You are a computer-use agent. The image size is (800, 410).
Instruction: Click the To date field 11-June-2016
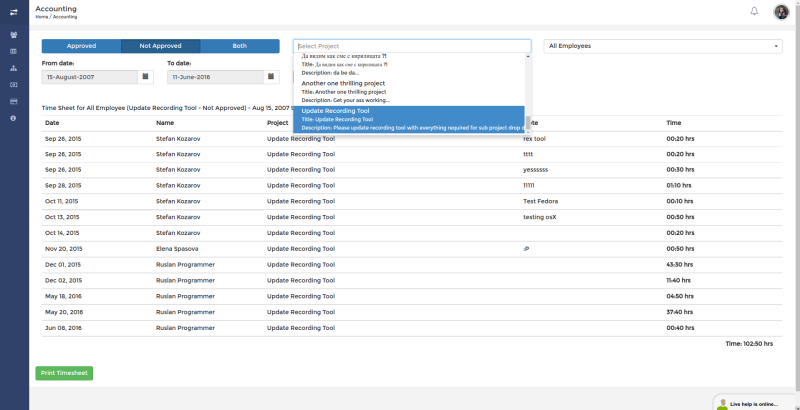tap(215, 77)
